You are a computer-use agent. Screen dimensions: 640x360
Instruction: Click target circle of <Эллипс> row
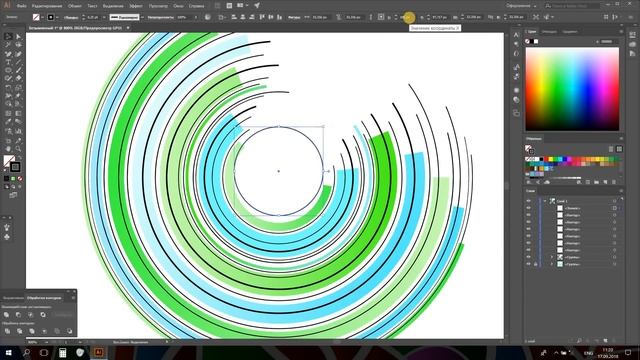pos(614,208)
